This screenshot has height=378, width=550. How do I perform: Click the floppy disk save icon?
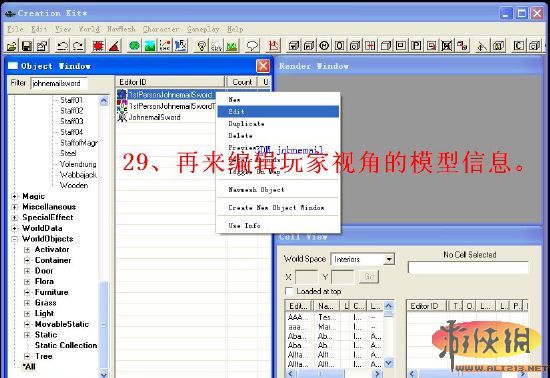click(27, 46)
